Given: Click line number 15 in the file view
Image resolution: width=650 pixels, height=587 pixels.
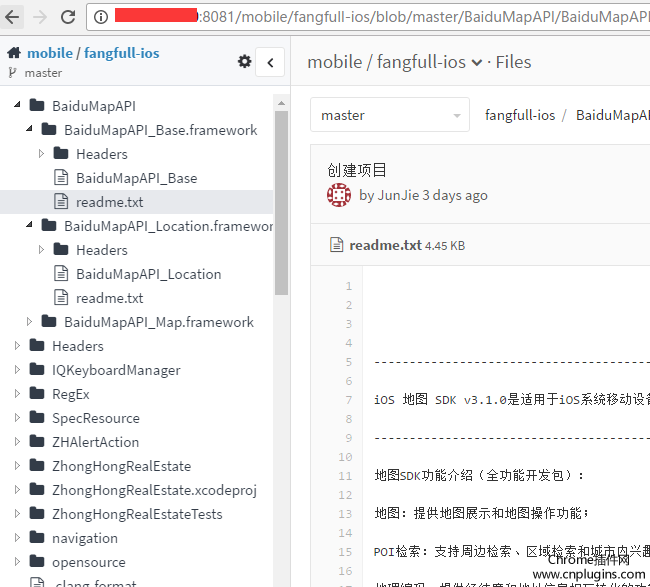Looking at the screenshot, I should (345, 552).
